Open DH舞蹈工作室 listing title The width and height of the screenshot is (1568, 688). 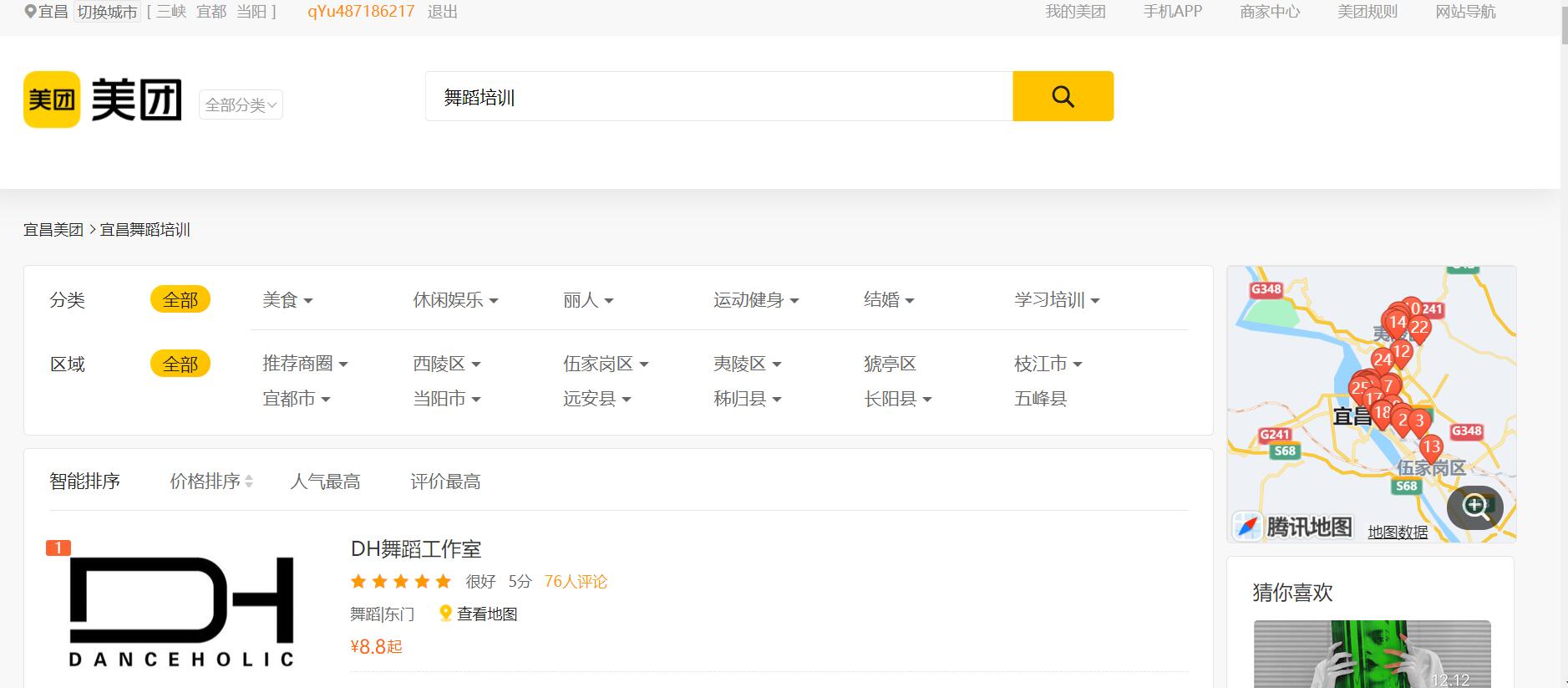click(416, 549)
